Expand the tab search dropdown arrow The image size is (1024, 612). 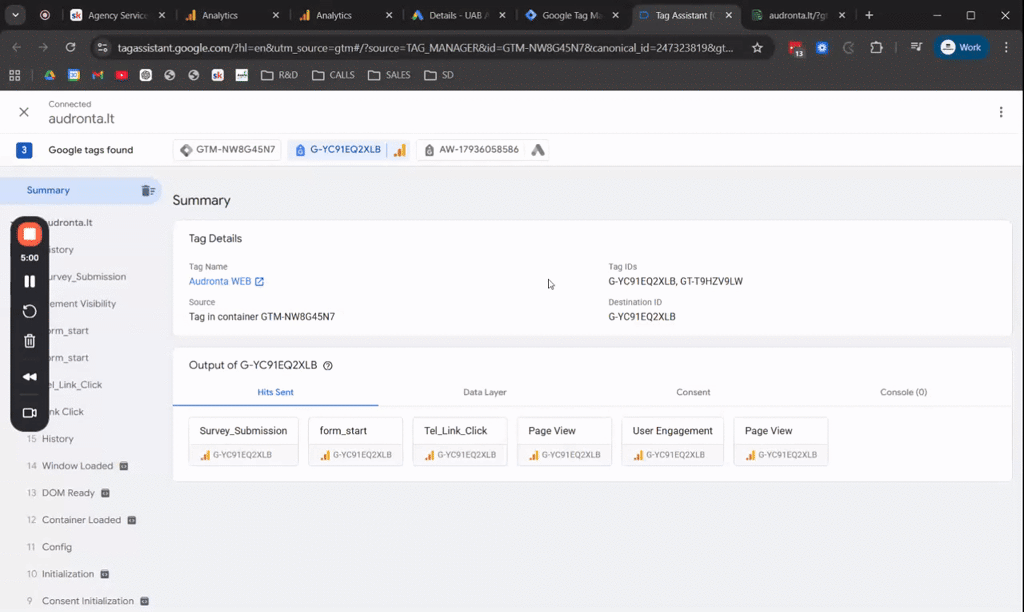point(15,15)
